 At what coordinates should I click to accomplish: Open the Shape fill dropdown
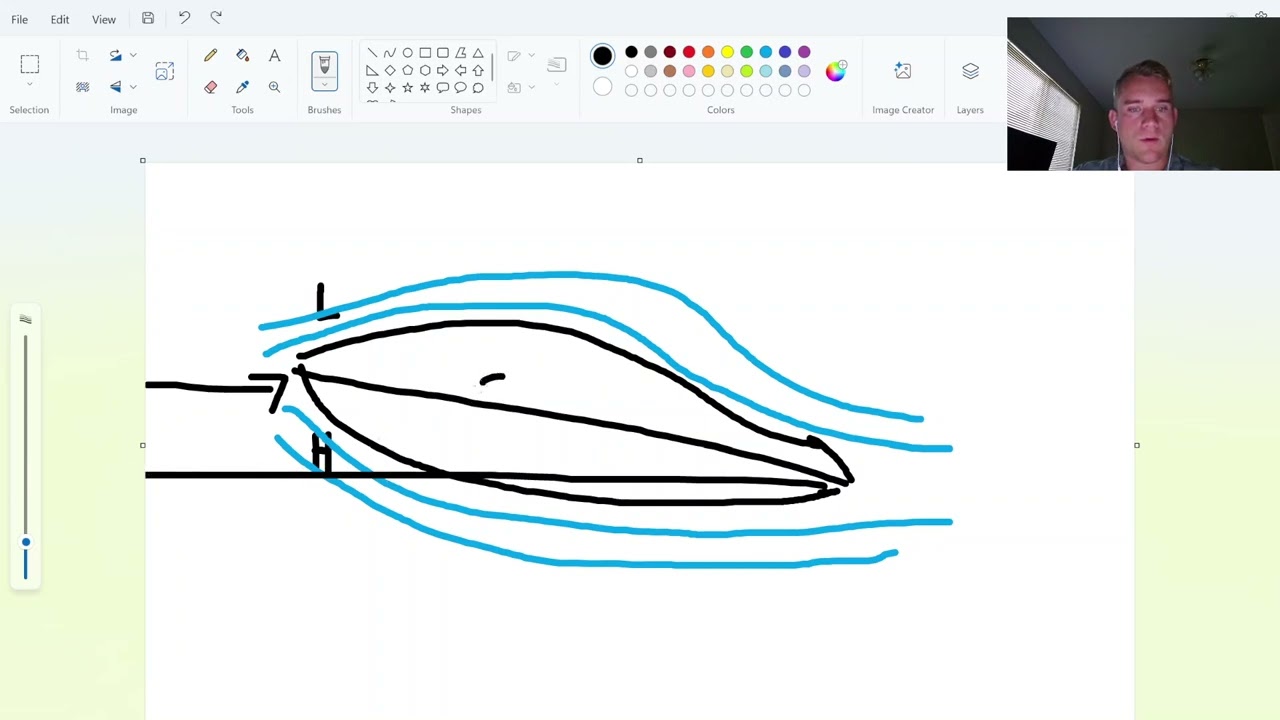[531, 87]
